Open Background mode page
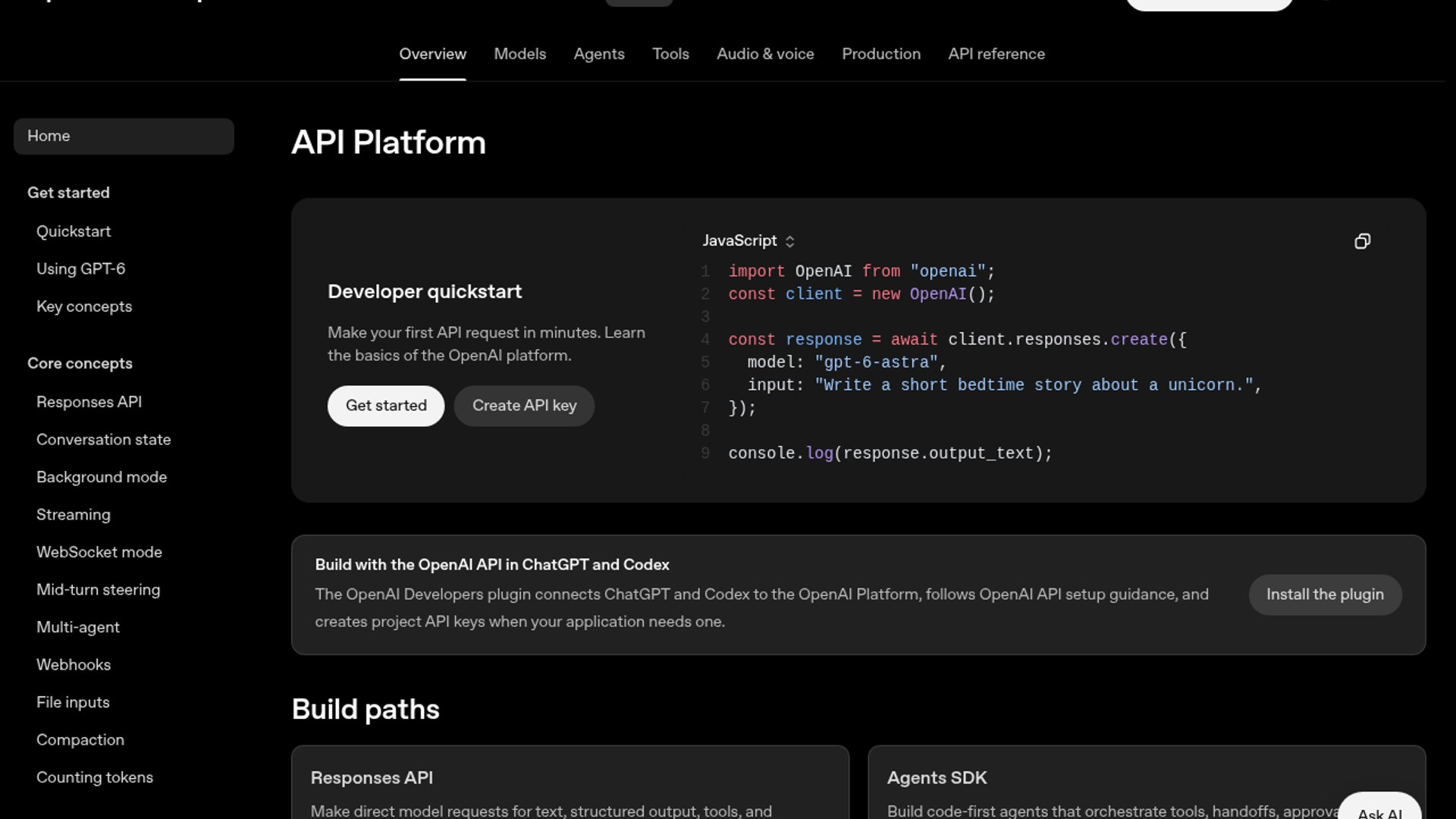 (102, 477)
